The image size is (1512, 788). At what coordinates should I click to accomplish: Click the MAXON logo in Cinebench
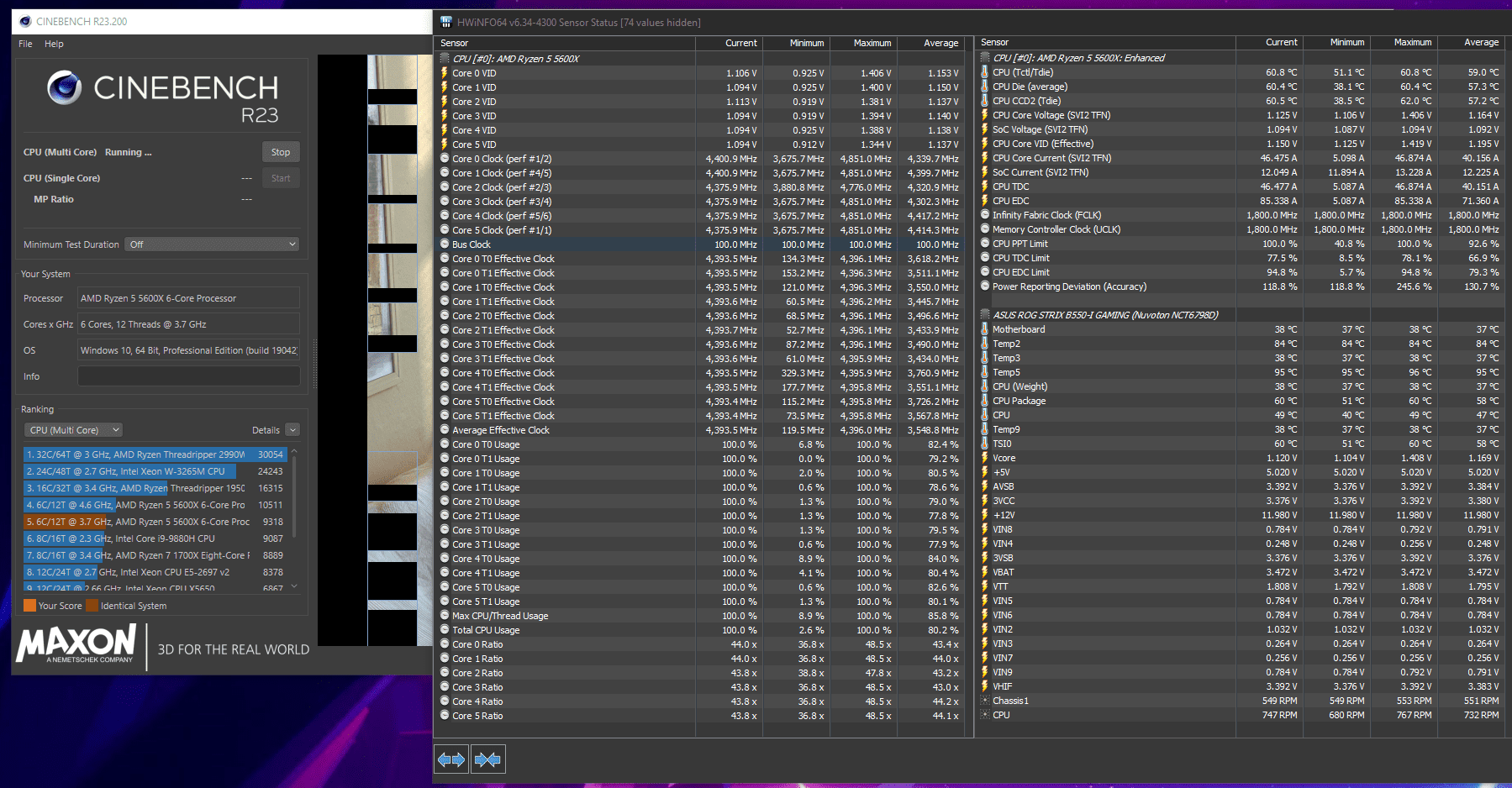click(x=76, y=644)
